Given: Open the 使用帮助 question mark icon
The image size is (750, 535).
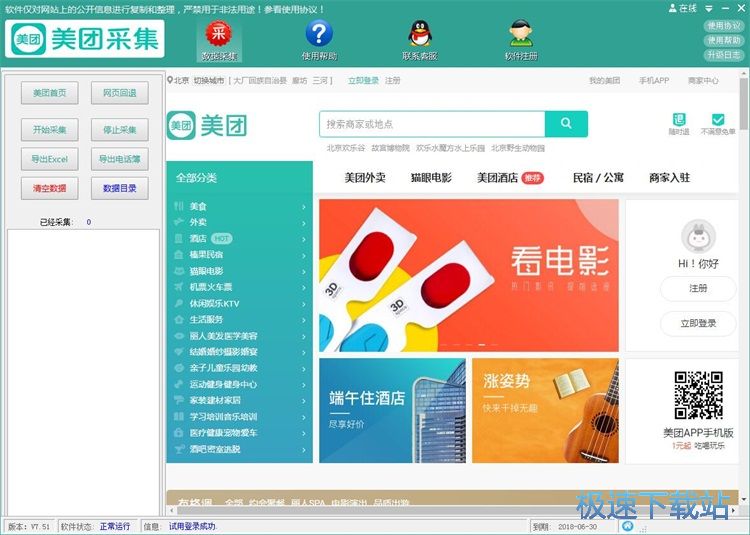Looking at the screenshot, I should [x=319, y=42].
